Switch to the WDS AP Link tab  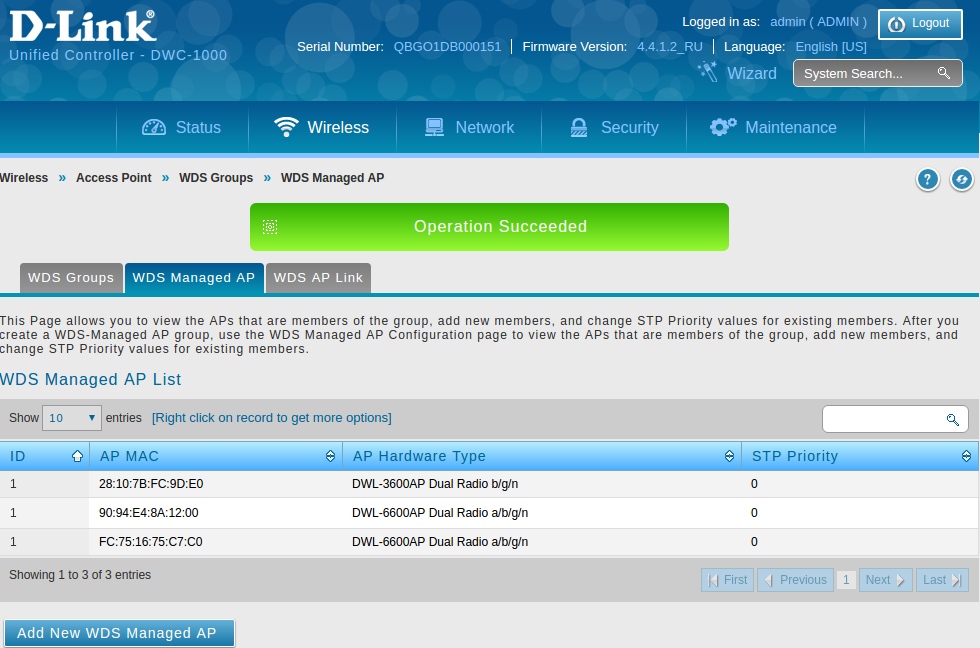pos(318,278)
